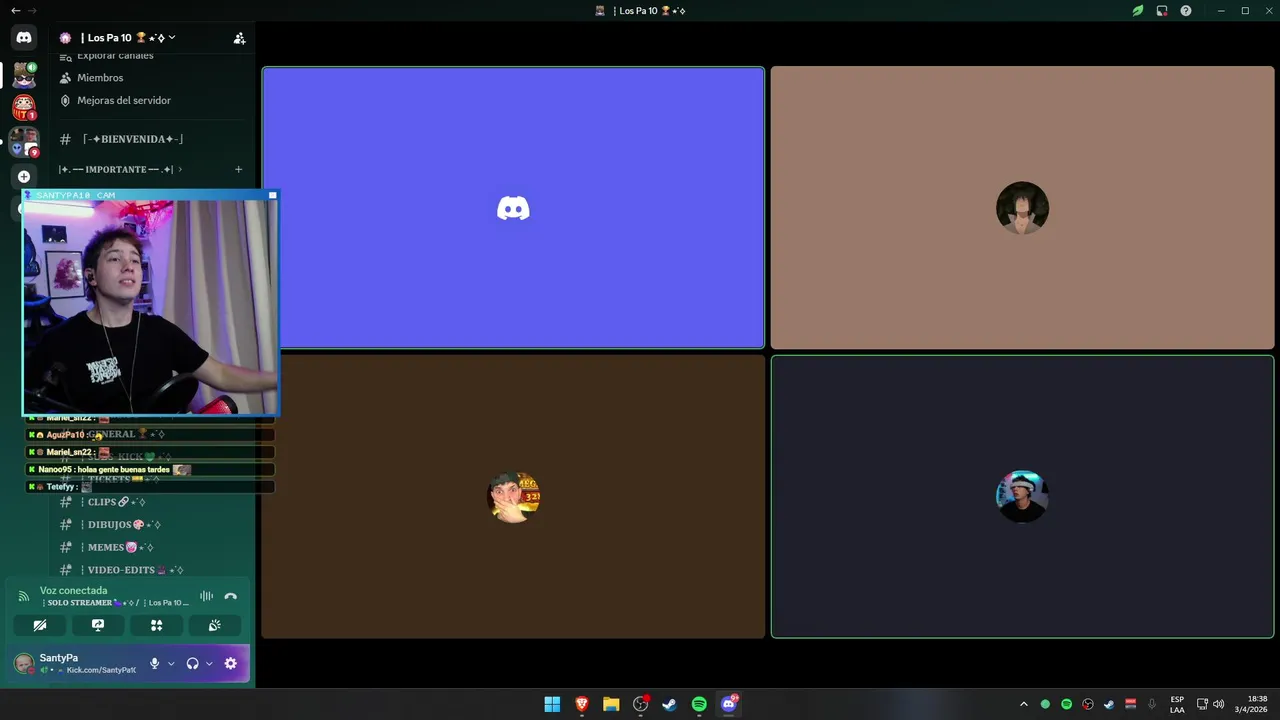Open Steam tray icon

[x=1109, y=704]
